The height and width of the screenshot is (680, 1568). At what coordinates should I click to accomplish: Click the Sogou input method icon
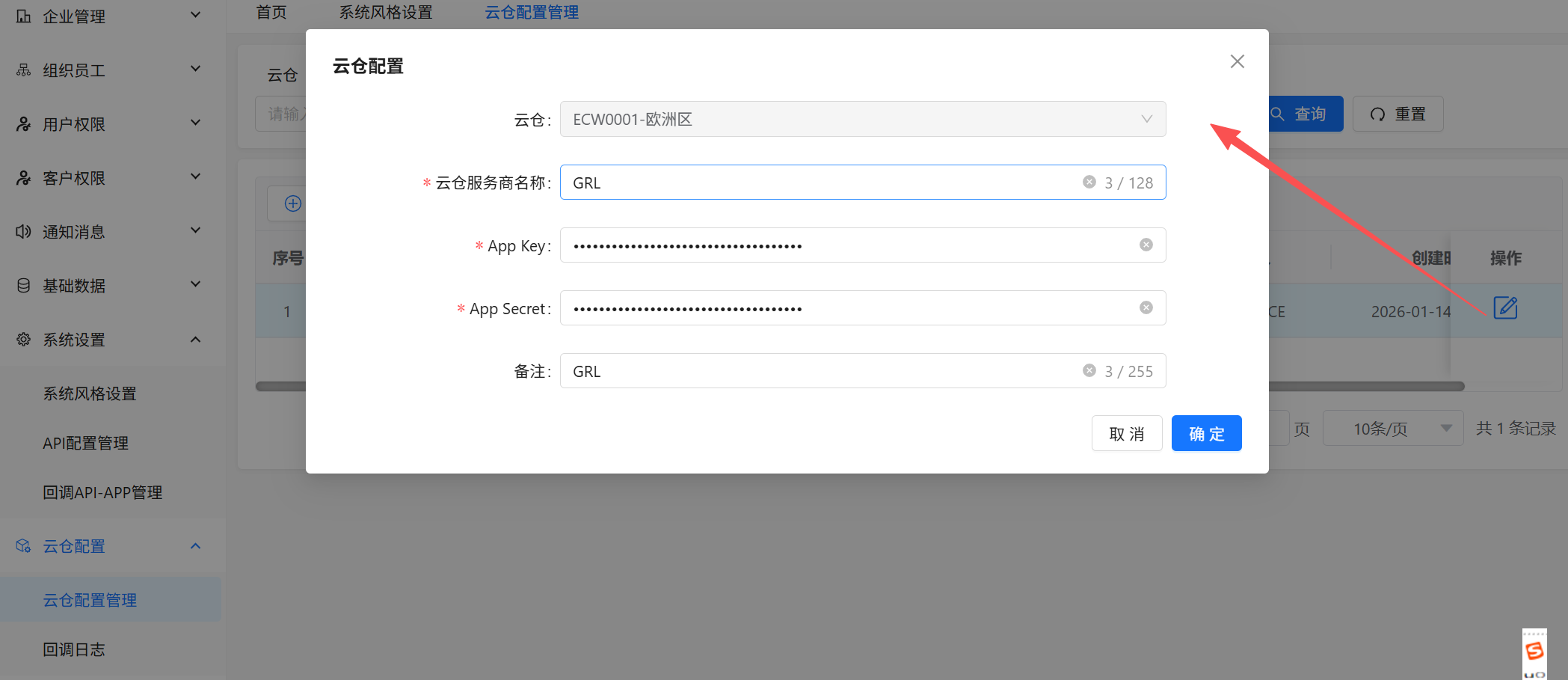[x=1534, y=652]
